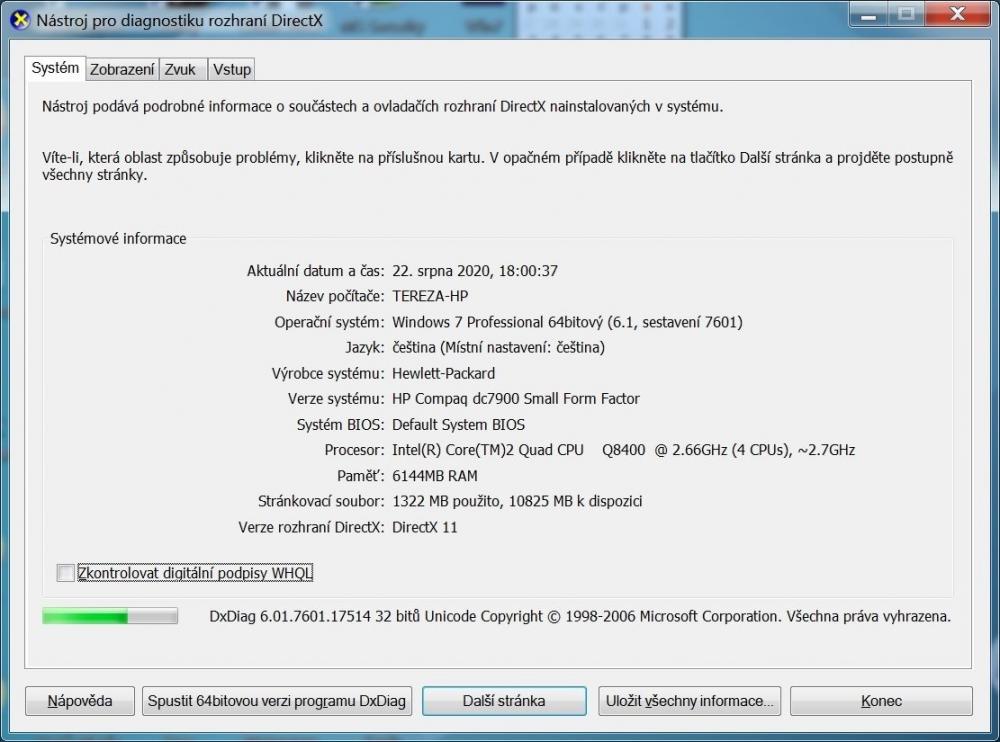Select the Zvuk tab

click(181, 69)
